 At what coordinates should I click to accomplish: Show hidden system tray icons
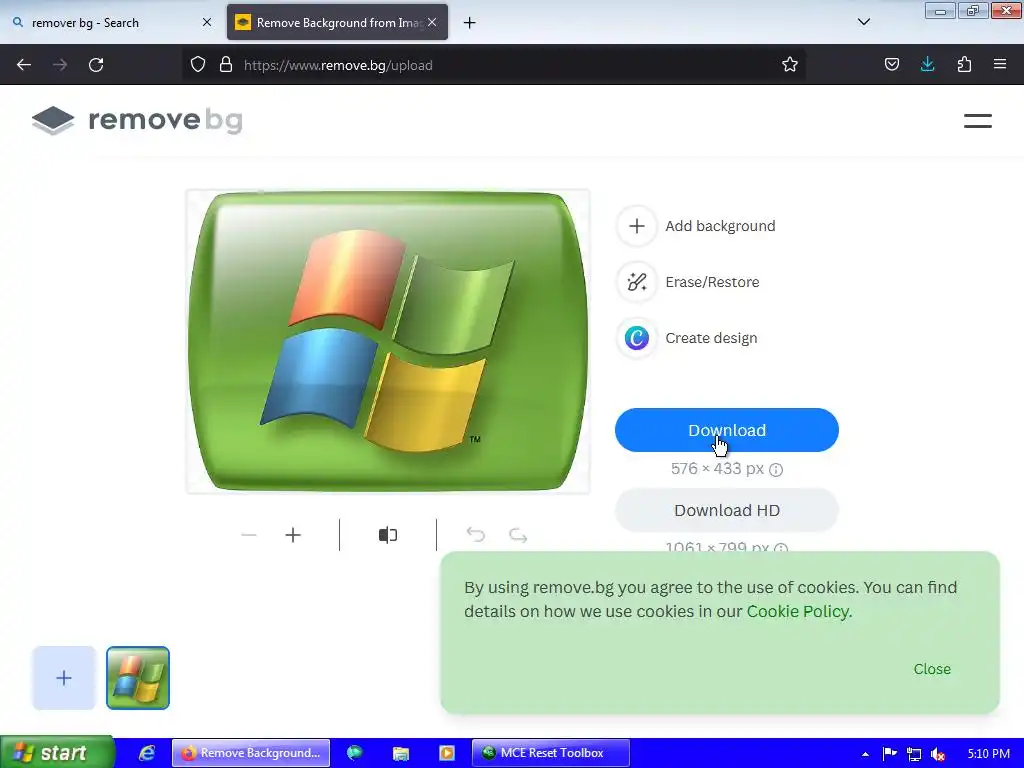click(x=865, y=754)
